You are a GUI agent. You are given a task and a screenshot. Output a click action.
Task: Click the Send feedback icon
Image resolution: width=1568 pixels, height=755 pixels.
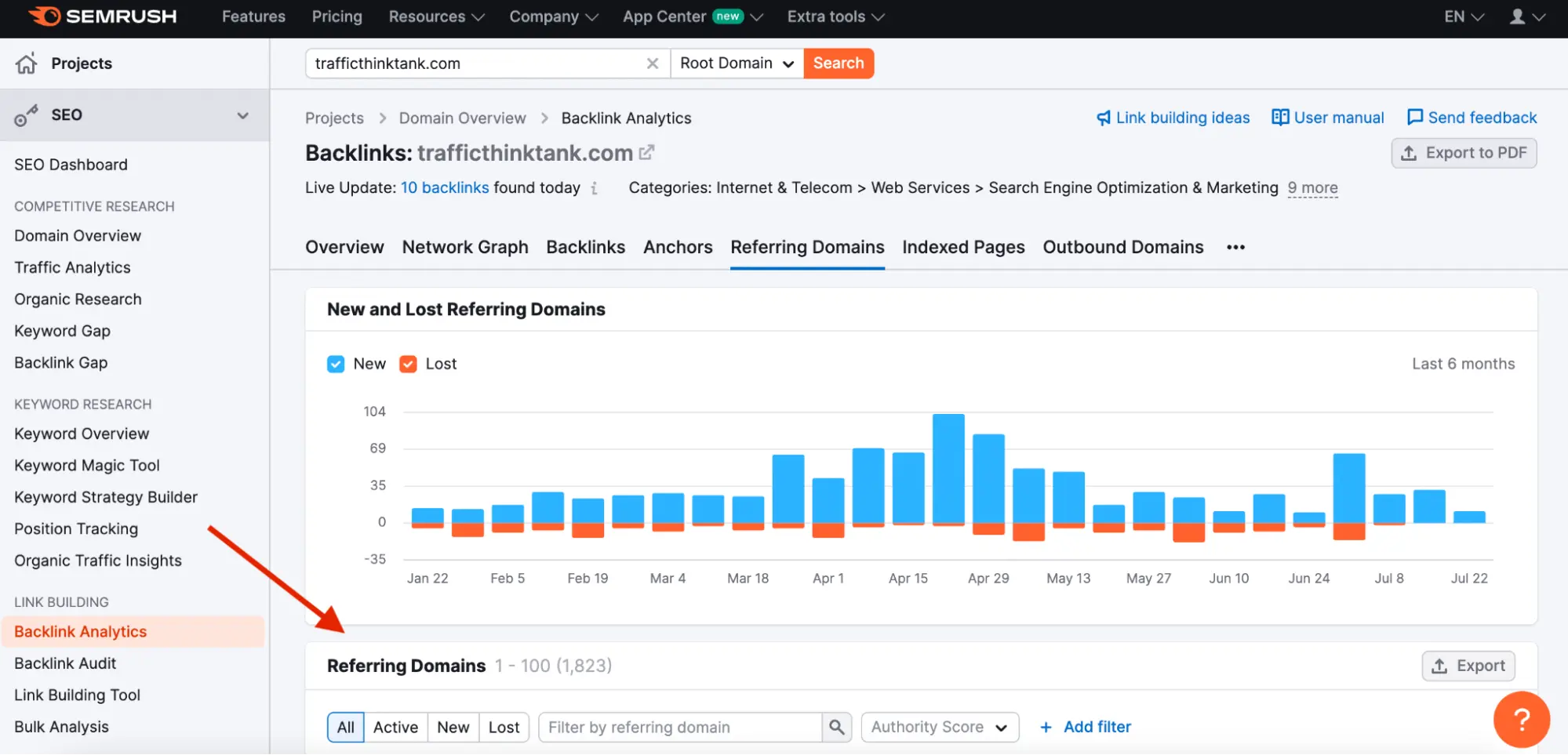point(1414,117)
